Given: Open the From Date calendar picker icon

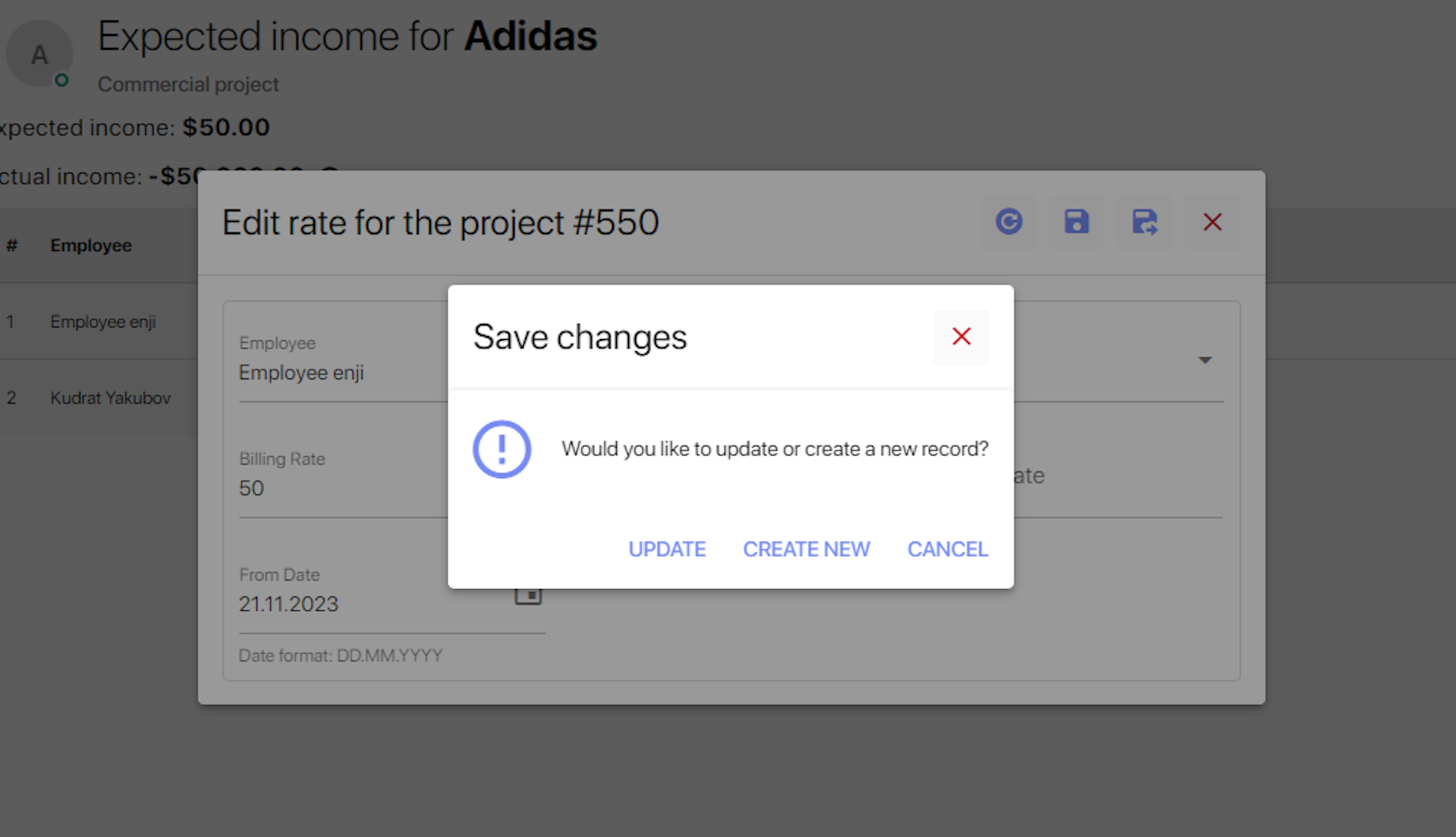Looking at the screenshot, I should click(528, 596).
